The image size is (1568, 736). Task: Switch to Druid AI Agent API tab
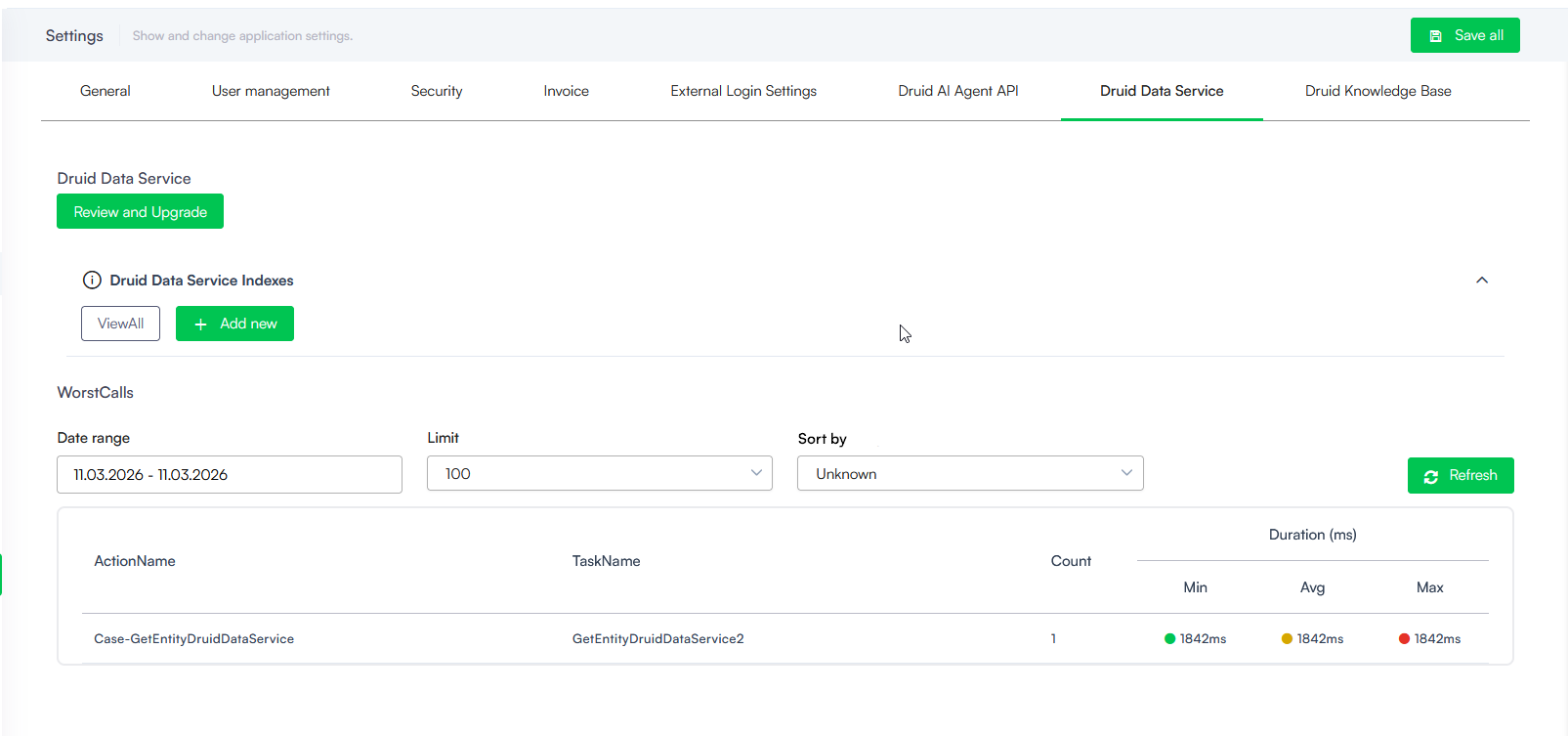[x=957, y=91]
